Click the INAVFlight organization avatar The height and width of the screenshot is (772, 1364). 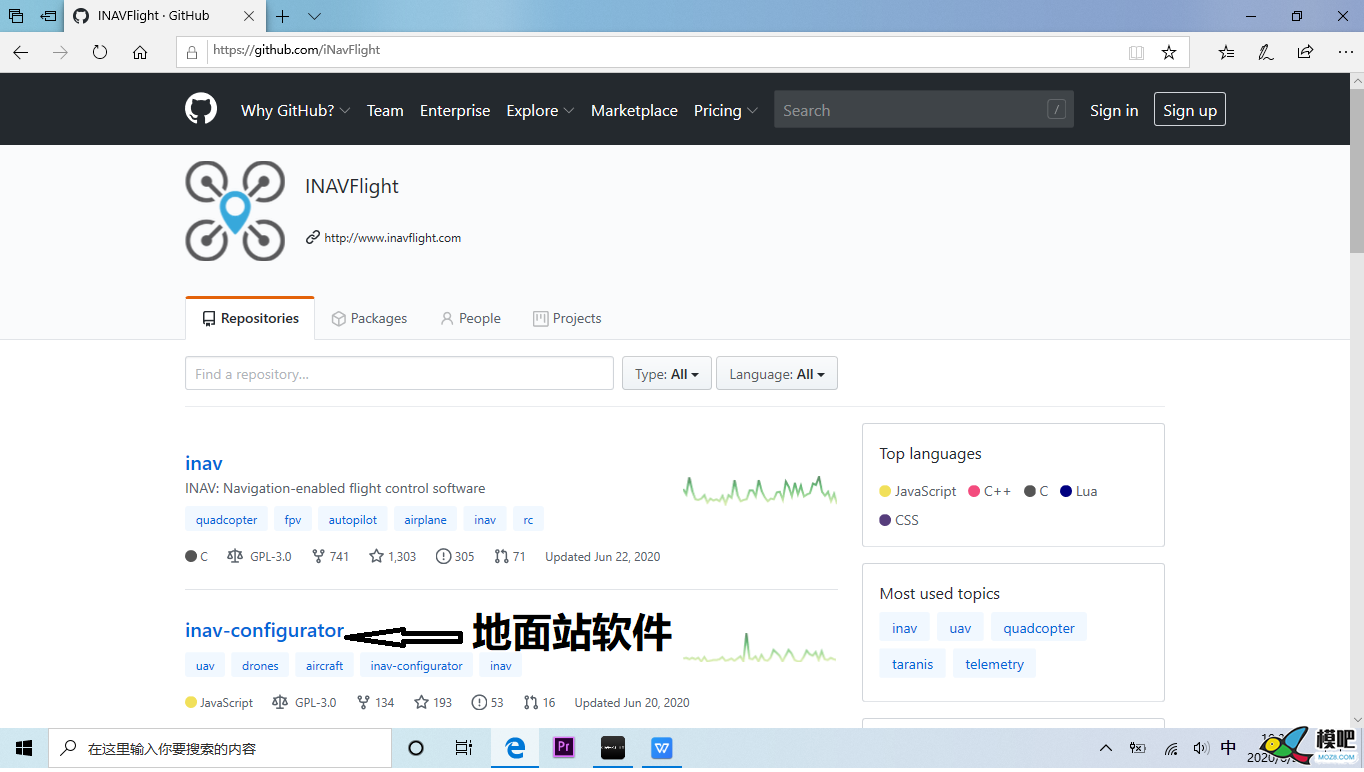point(235,211)
